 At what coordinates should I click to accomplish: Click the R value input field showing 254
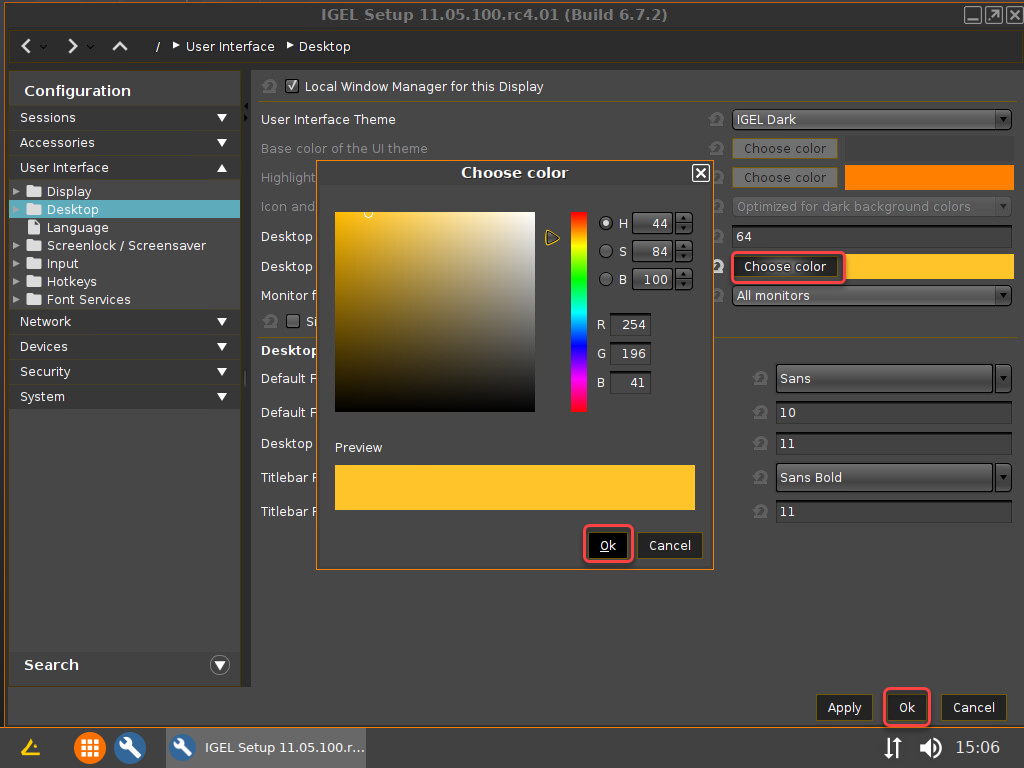click(630, 325)
